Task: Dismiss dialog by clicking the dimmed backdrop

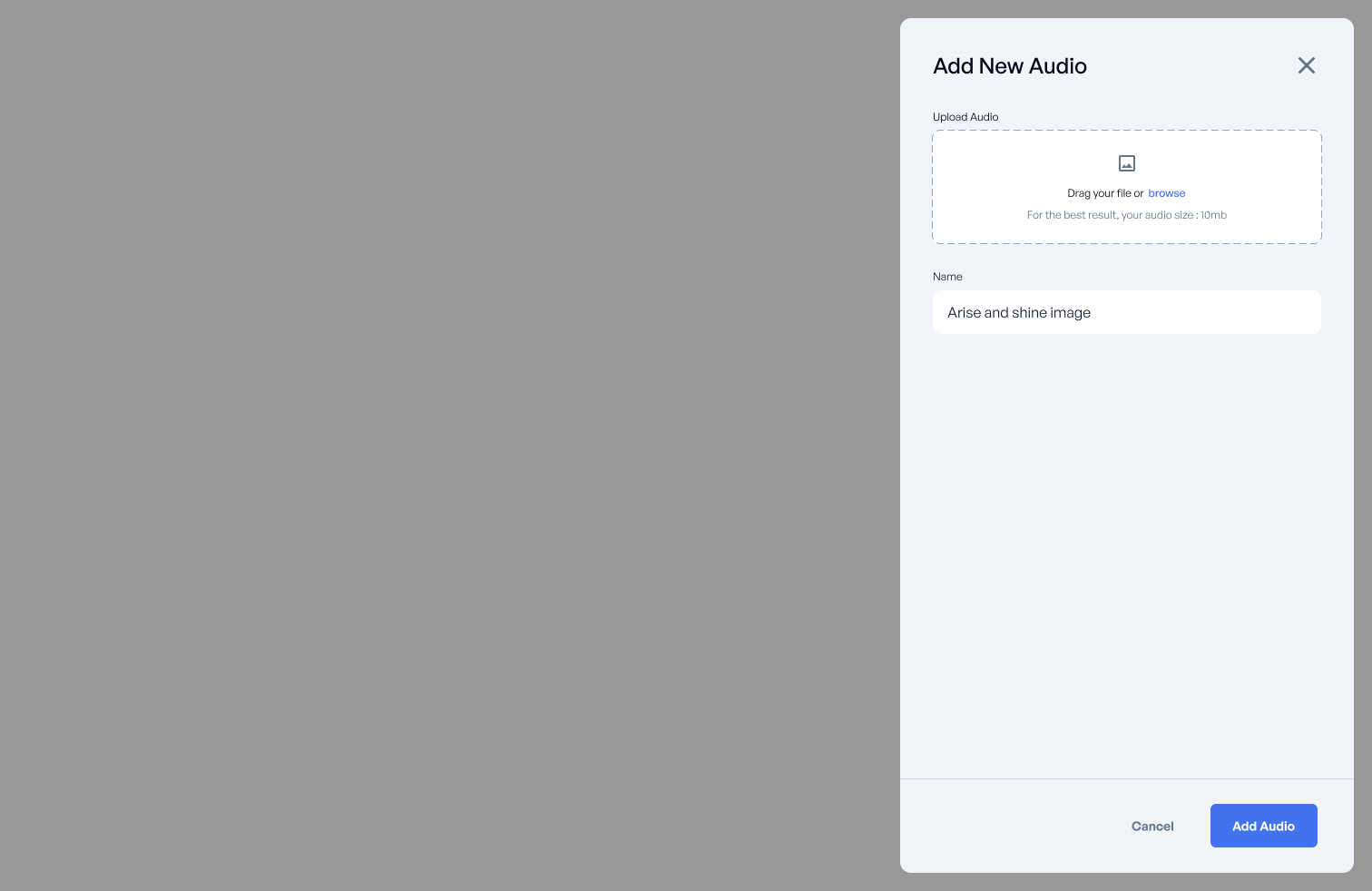Action: (x=449, y=445)
